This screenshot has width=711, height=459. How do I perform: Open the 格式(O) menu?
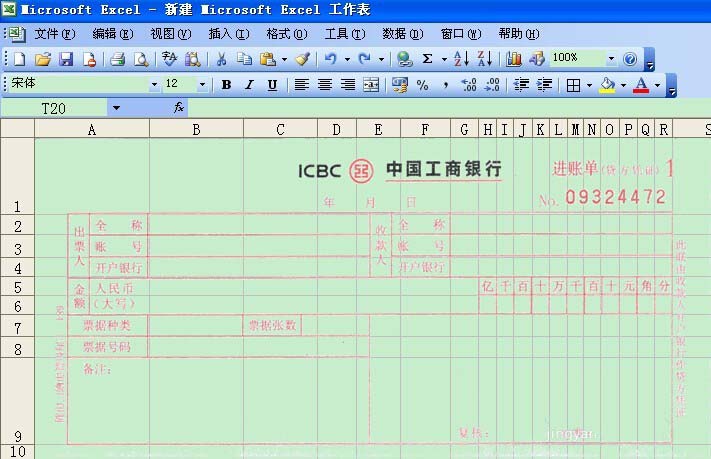point(287,34)
